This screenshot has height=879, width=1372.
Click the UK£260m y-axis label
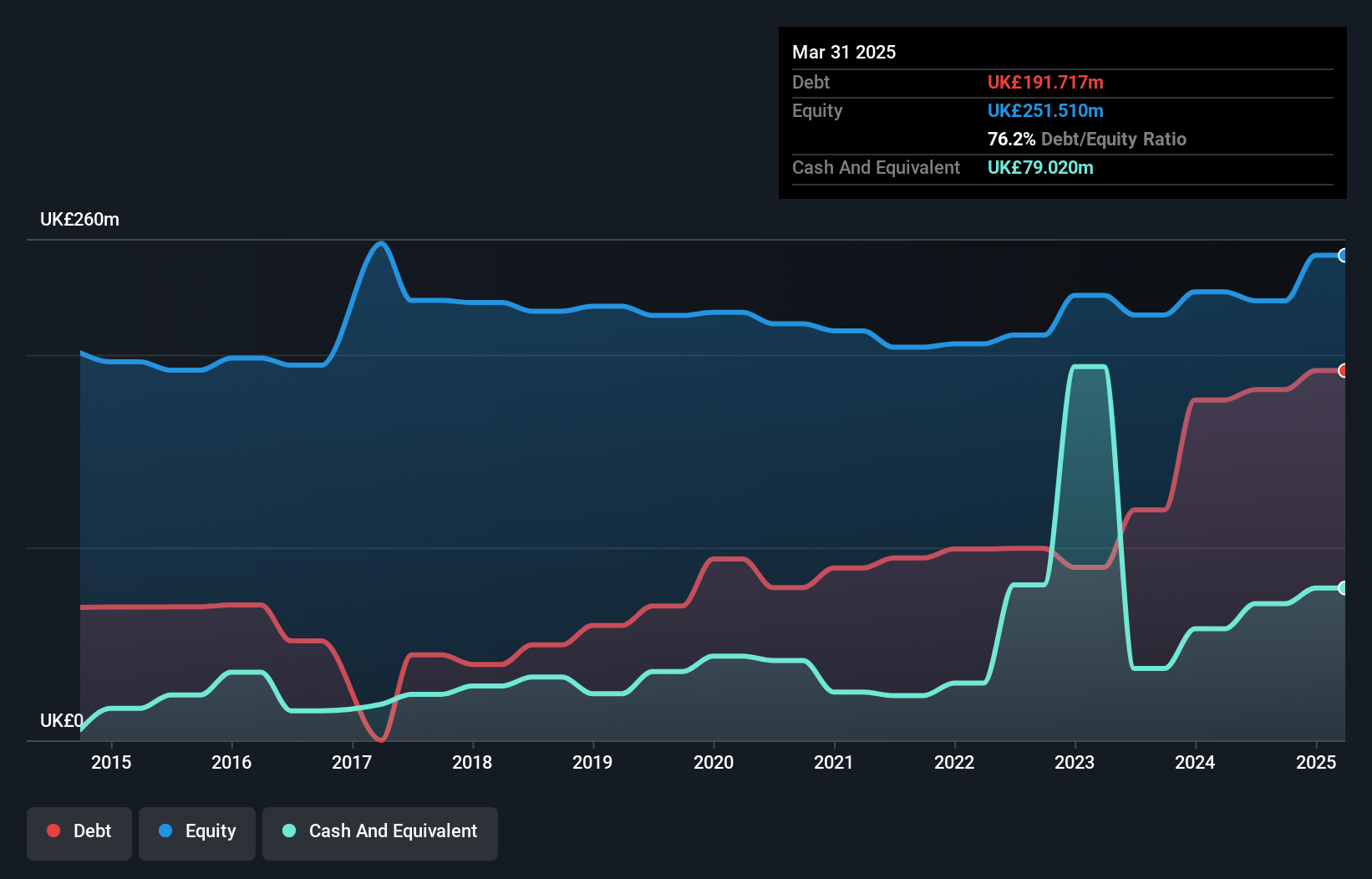point(80,220)
